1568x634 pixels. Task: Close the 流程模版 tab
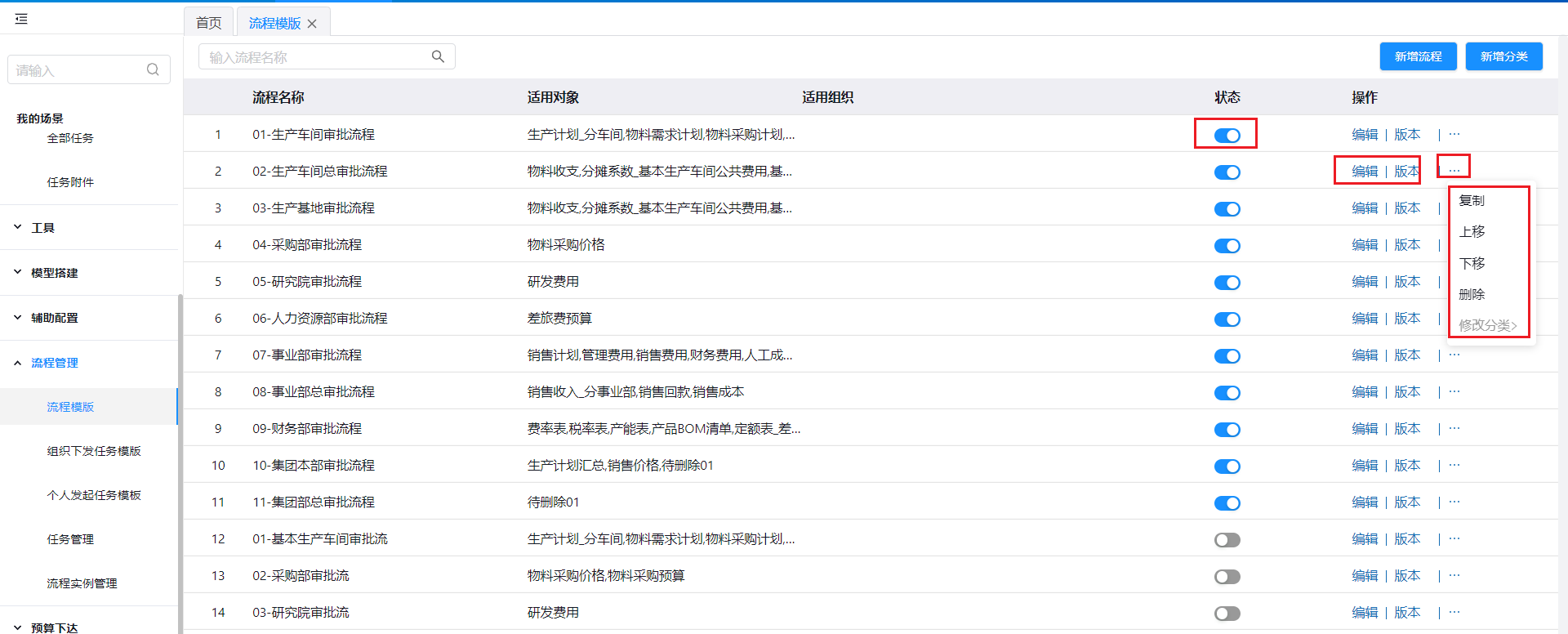312,24
